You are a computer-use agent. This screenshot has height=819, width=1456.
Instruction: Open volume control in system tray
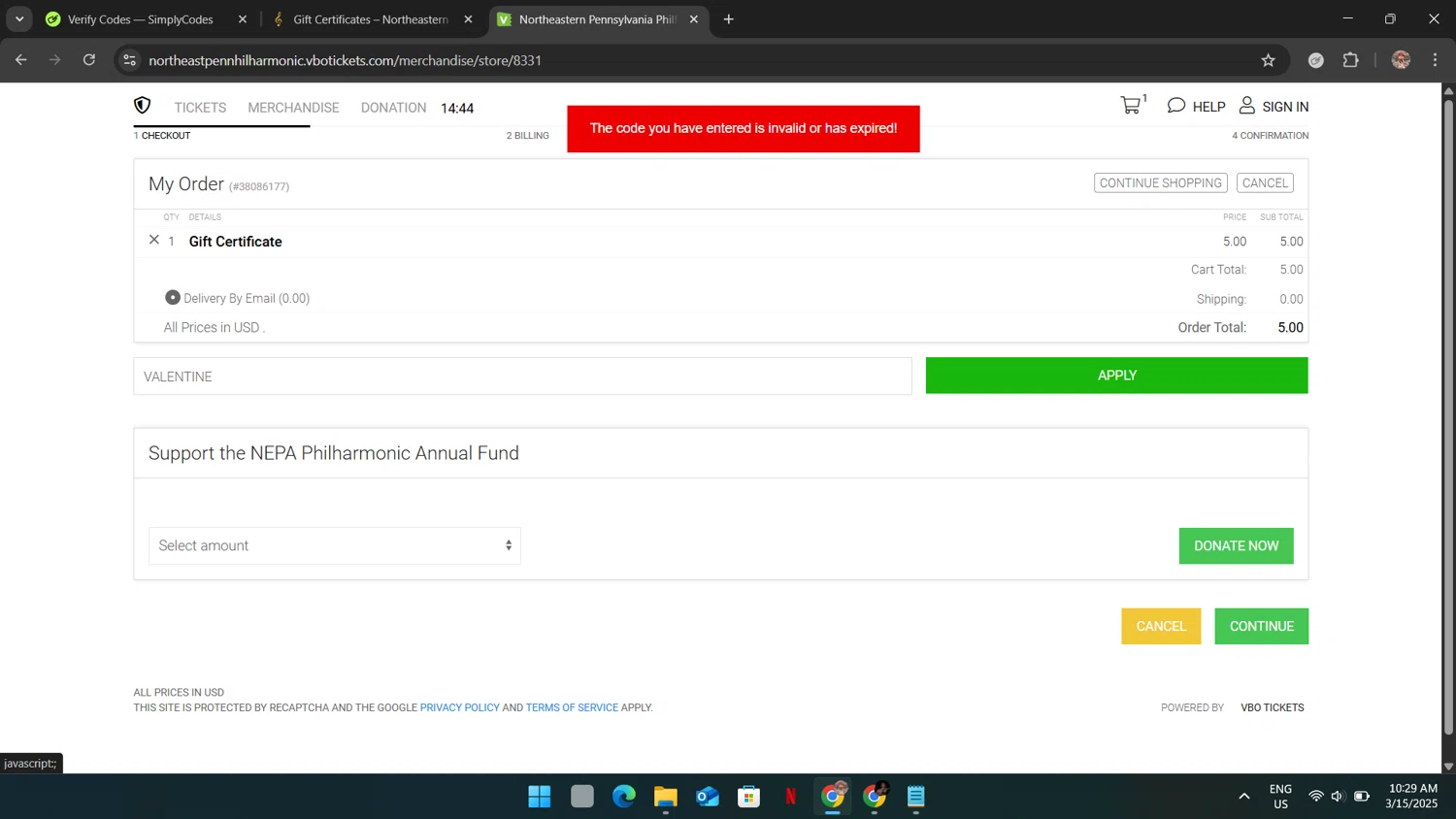[x=1338, y=797]
